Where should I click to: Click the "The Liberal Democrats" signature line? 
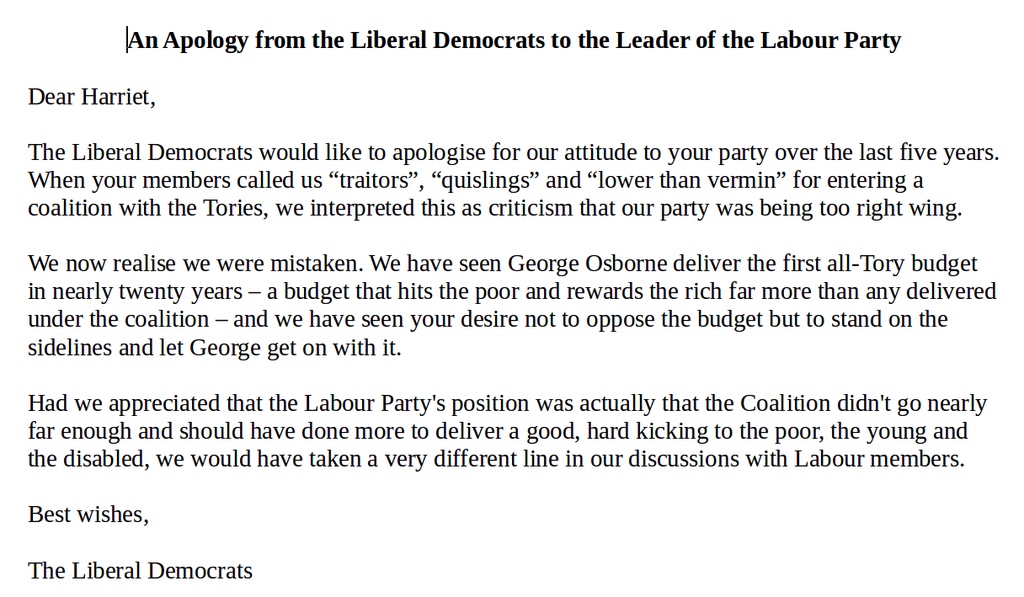140,571
